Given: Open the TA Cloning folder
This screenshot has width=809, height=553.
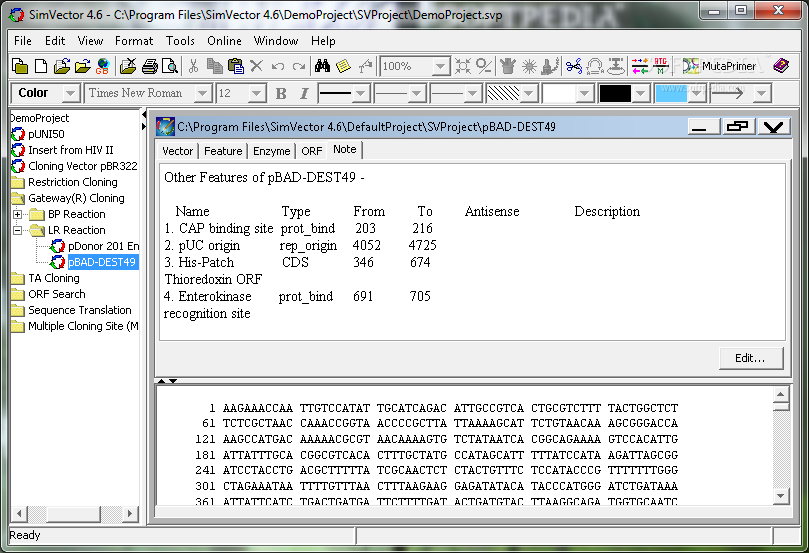Looking at the screenshot, I should pos(54,278).
